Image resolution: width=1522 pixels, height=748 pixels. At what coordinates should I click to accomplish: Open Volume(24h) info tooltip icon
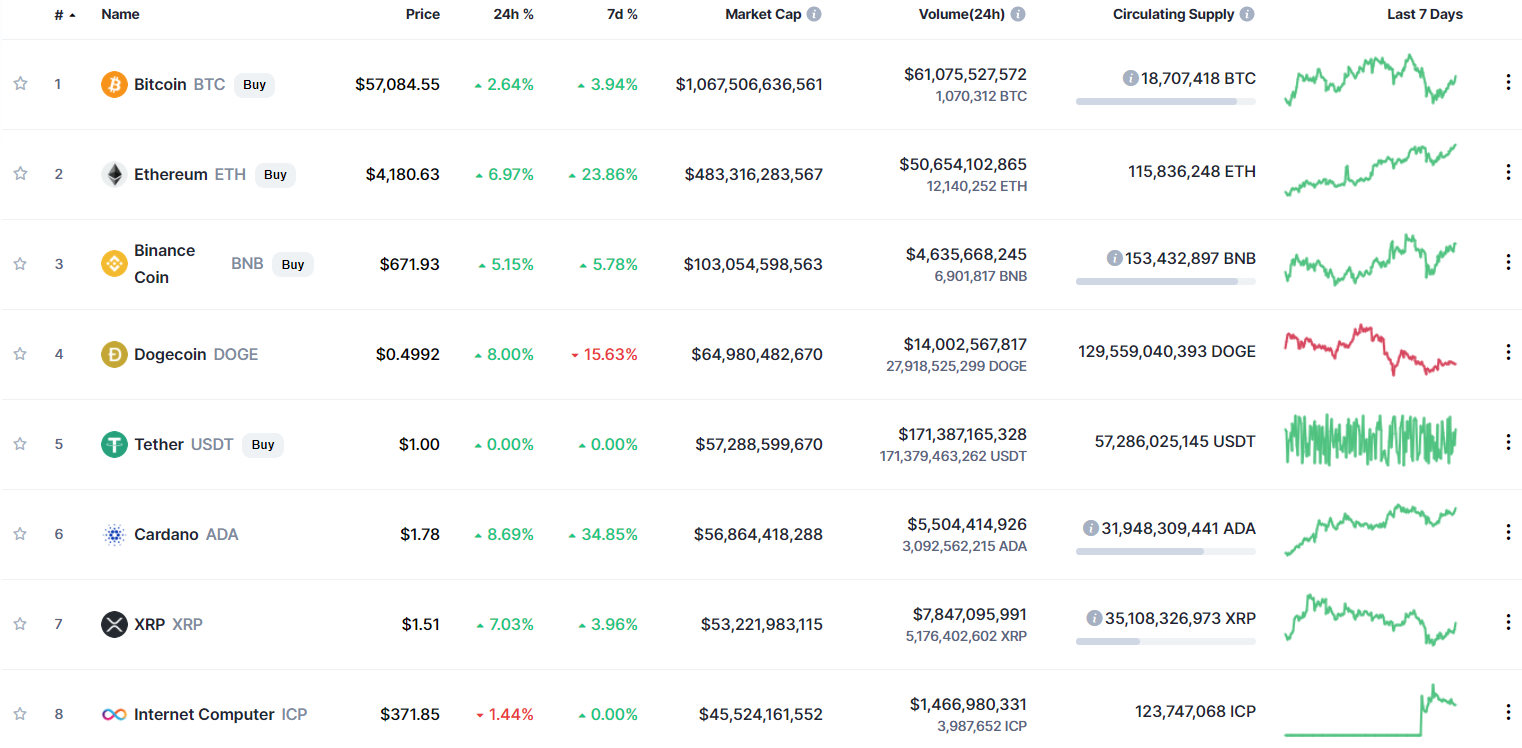coord(1018,14)
